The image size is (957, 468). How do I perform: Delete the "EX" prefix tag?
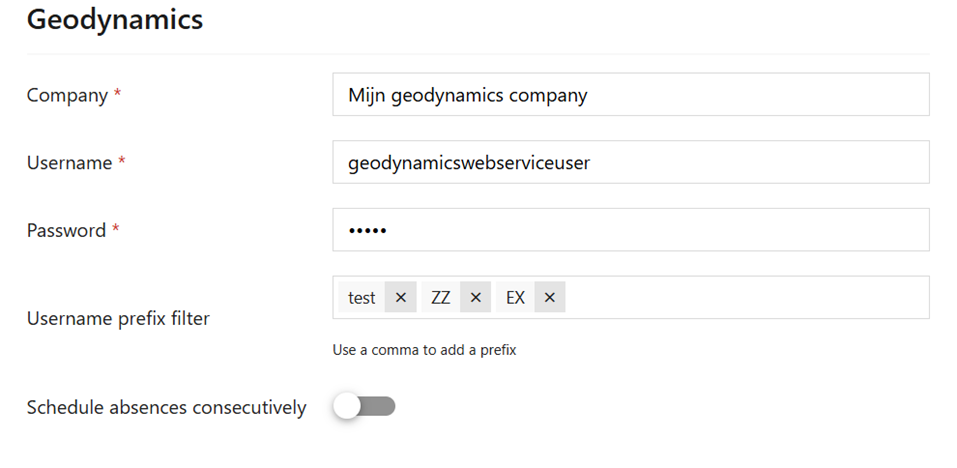[550, 298]
